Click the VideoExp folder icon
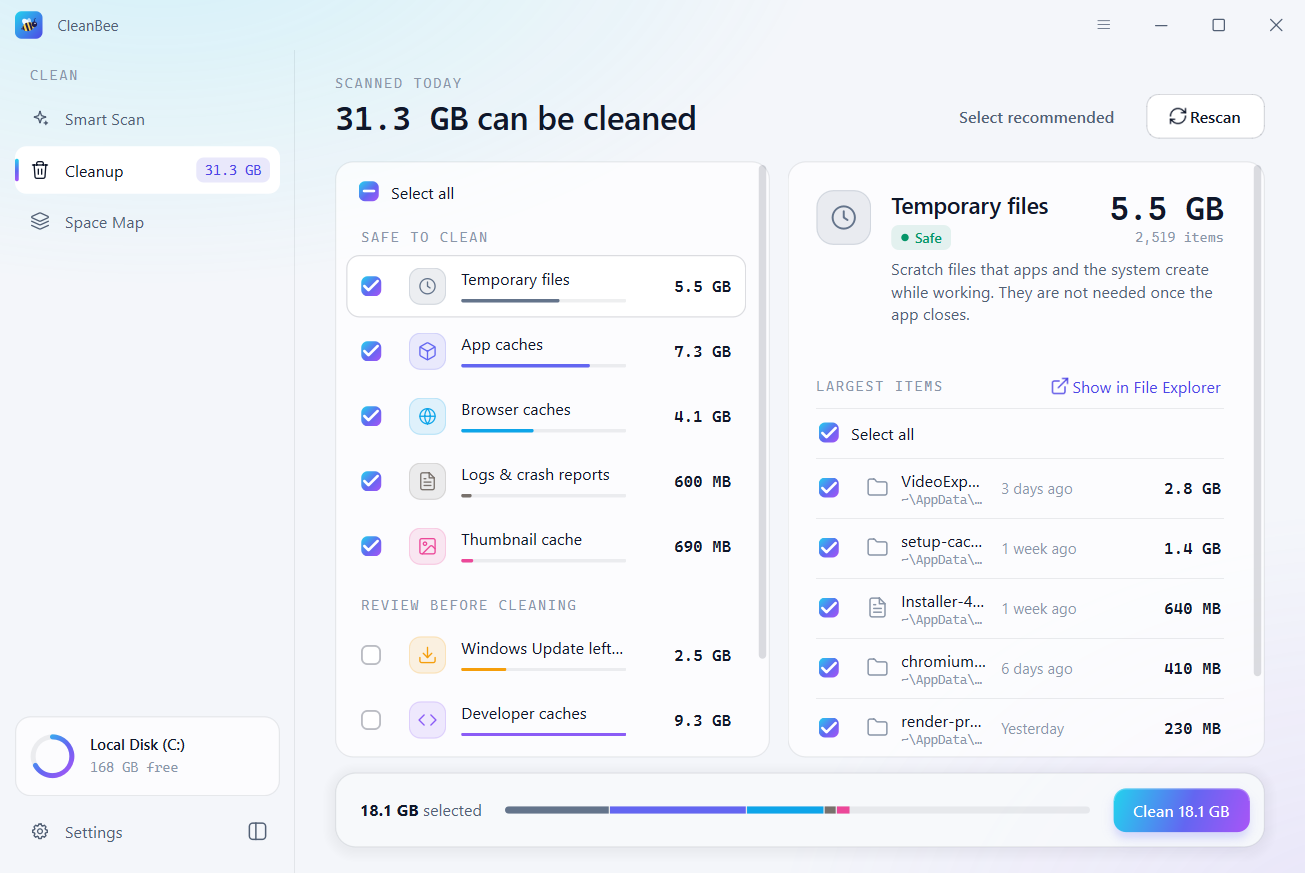The image size is (1305, 873). pyautogui.click(x=877, y=488)
